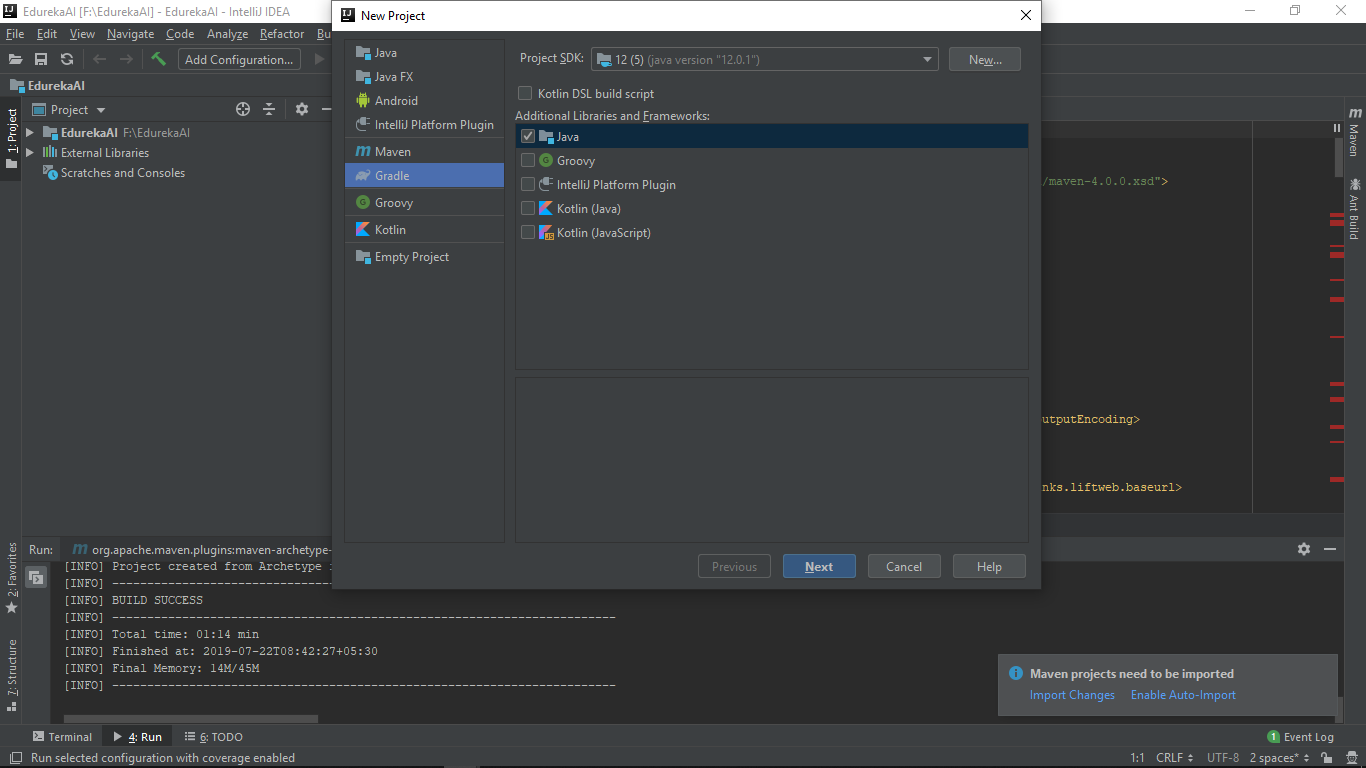1366x768 pixels.
Task: Uncheck the Java framework checkbox
Action: pos(528,137)
